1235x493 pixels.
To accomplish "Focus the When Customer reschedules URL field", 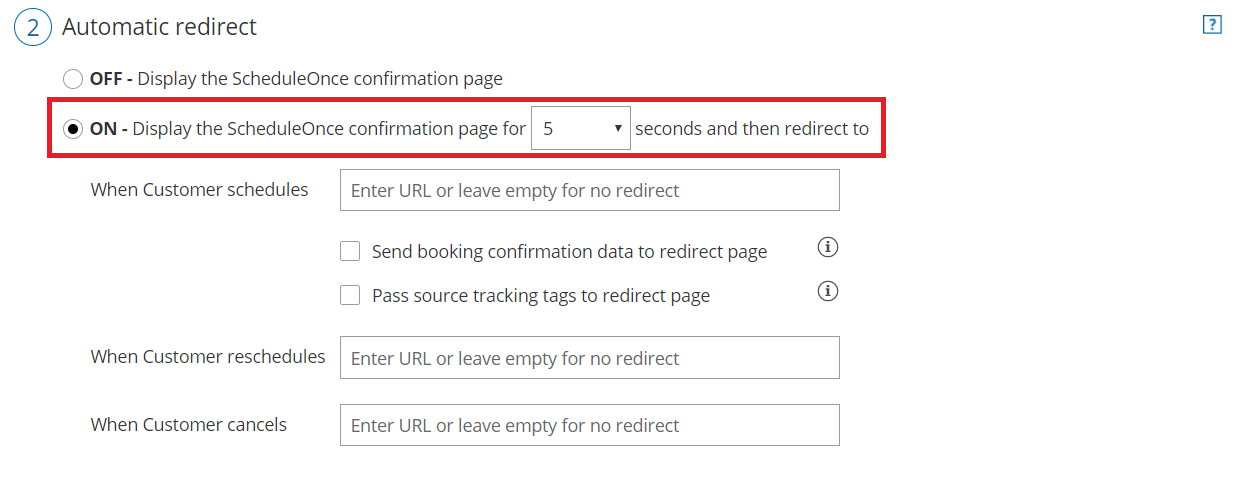I will [x=589, y=358].
